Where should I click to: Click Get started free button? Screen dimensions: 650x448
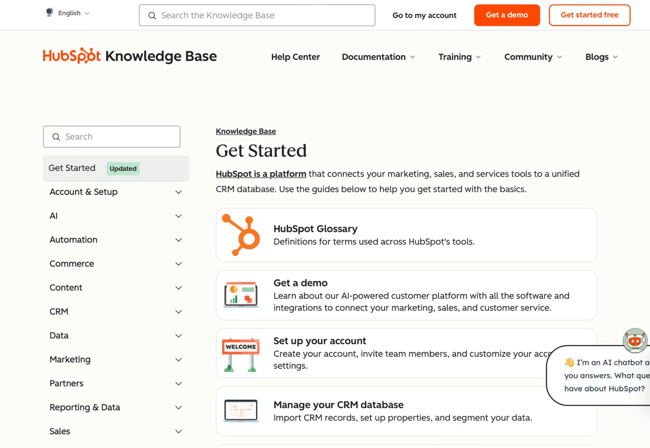click(x=589, y=15)
